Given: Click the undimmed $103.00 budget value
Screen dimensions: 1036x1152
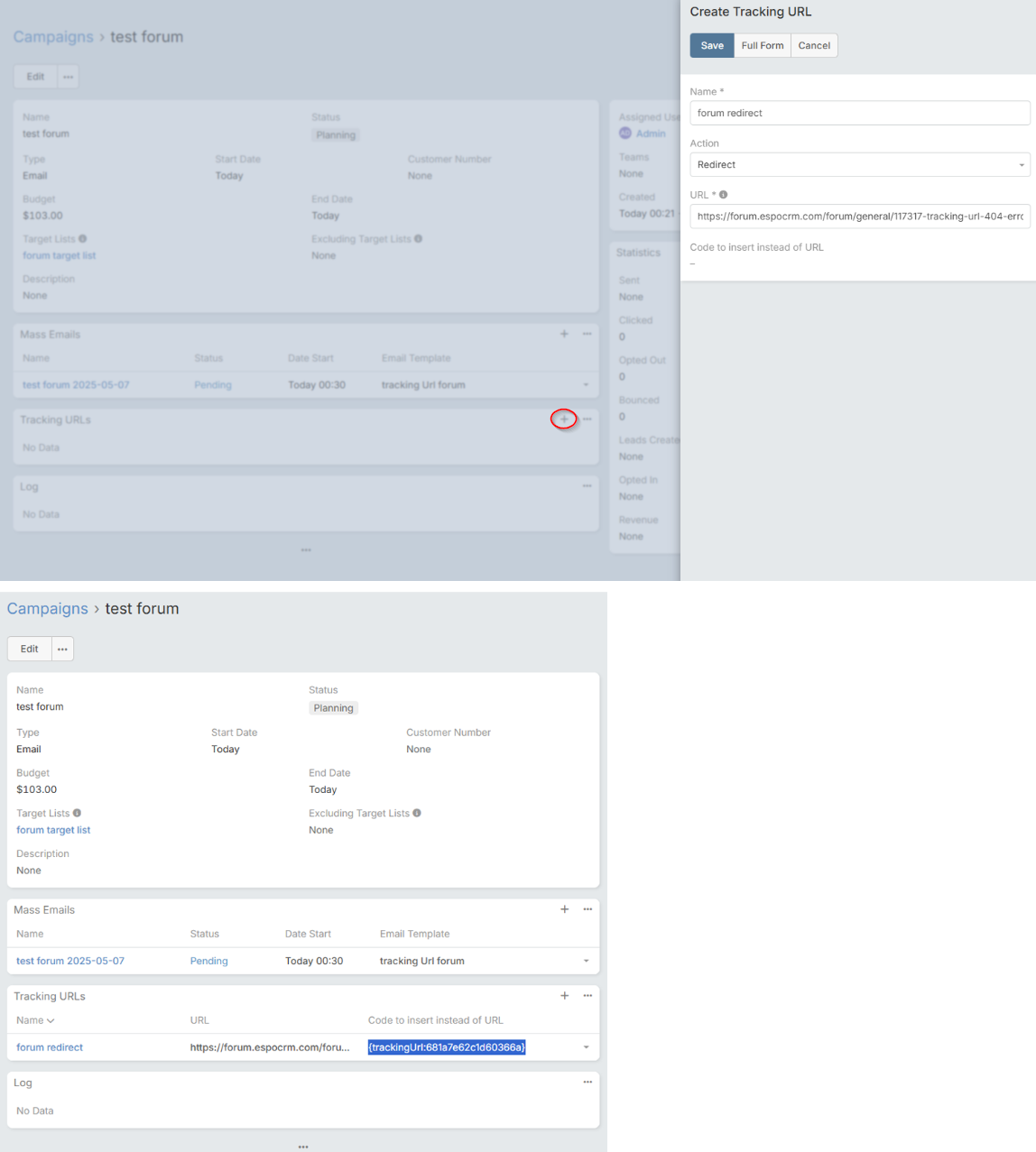Looking at the screenshot, I should pyautogui.click(x=37, y=789).
